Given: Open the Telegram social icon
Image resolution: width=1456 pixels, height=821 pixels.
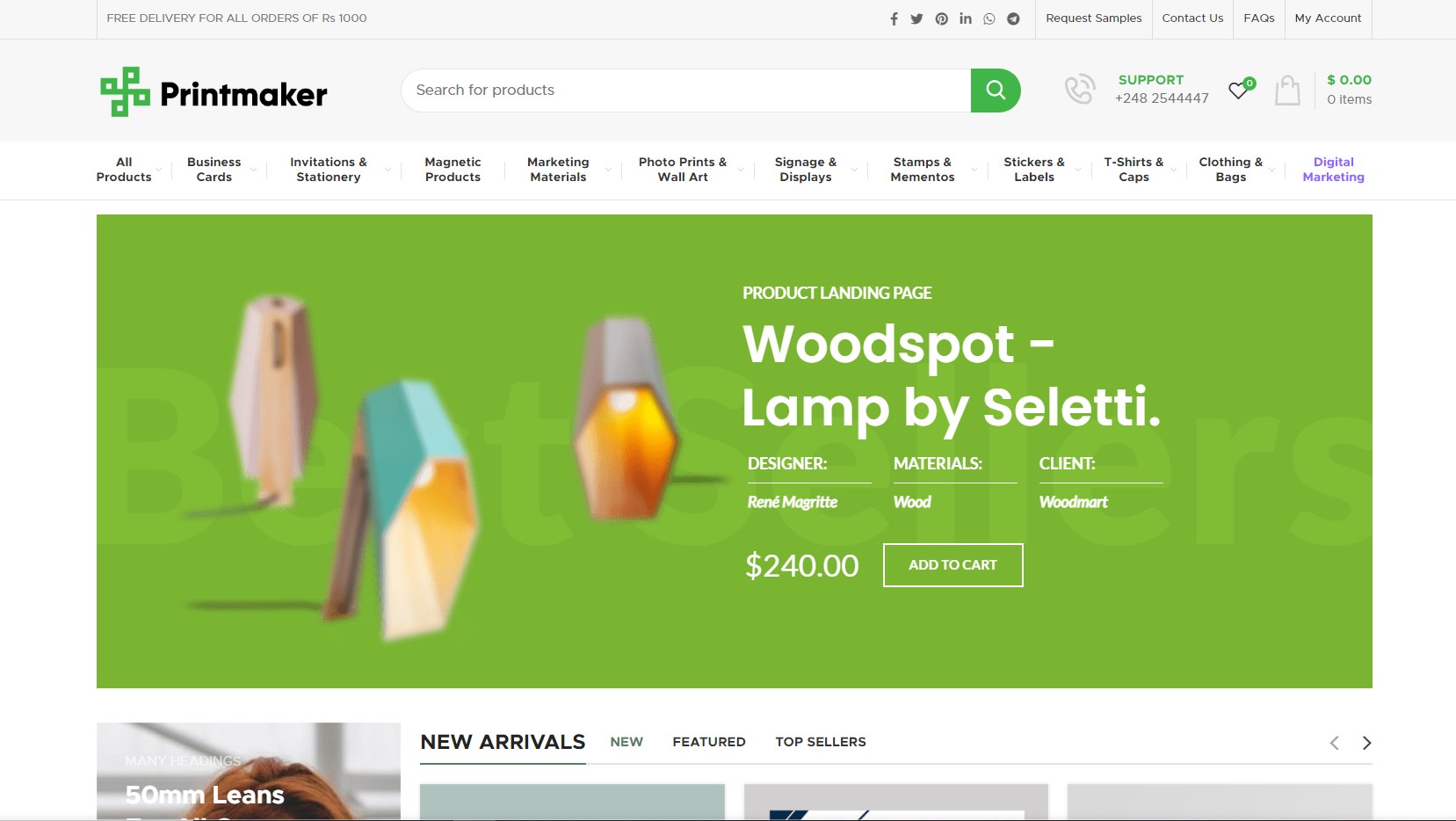Looking at the screenshot, I should (x=1013, y=18).
